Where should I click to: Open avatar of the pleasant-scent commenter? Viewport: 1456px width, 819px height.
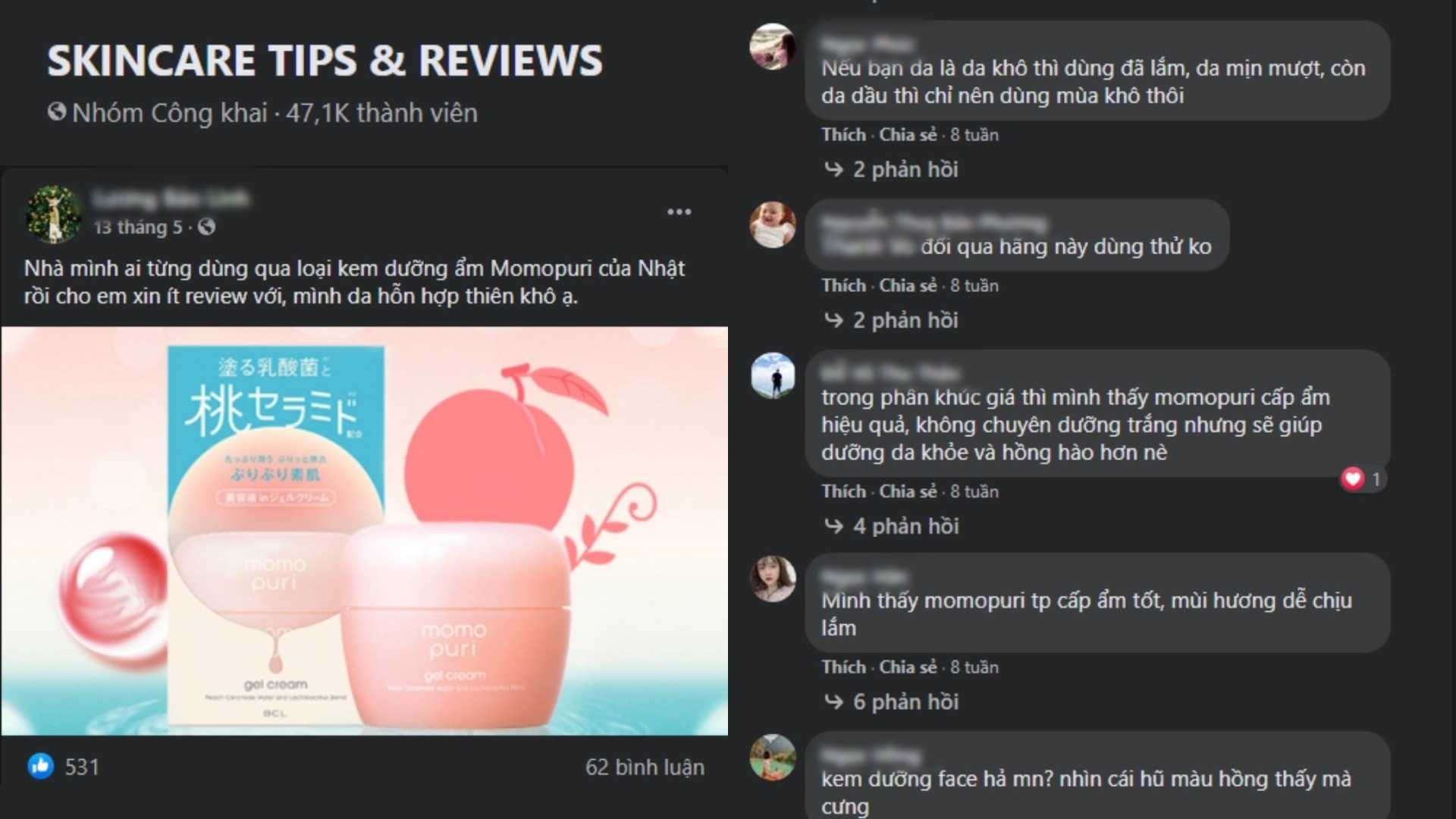tap(773, 579)
